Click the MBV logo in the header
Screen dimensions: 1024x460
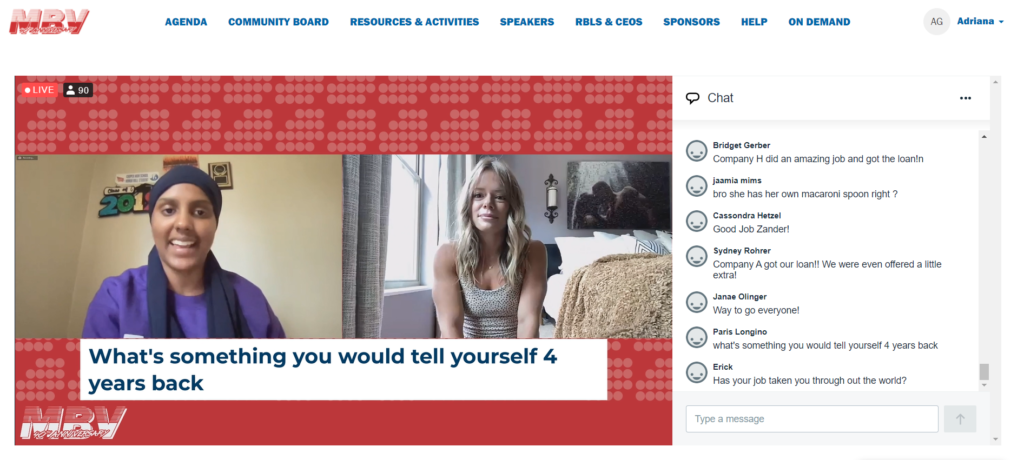pos(49,22)
